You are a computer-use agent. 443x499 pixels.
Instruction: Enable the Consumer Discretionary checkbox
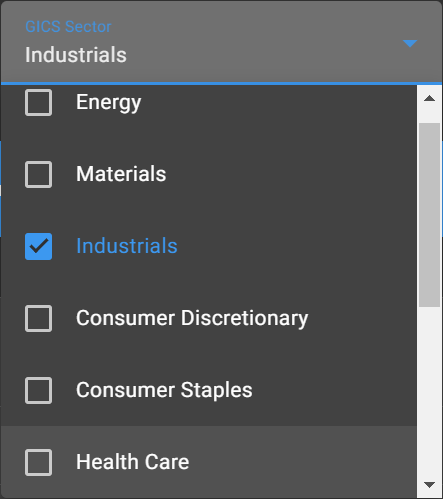click(38, 318)
